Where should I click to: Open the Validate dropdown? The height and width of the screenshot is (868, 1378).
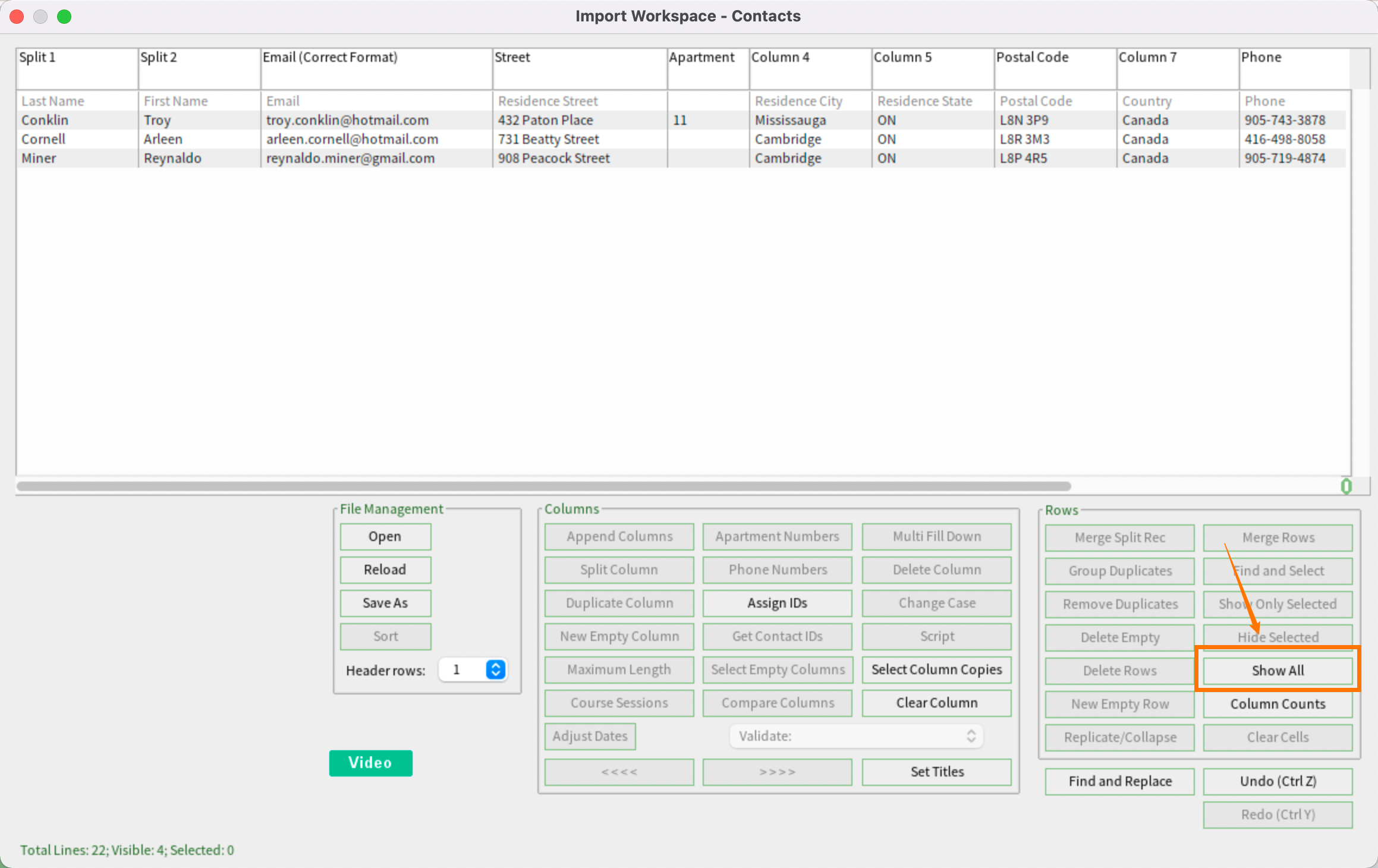coord(856,737)
